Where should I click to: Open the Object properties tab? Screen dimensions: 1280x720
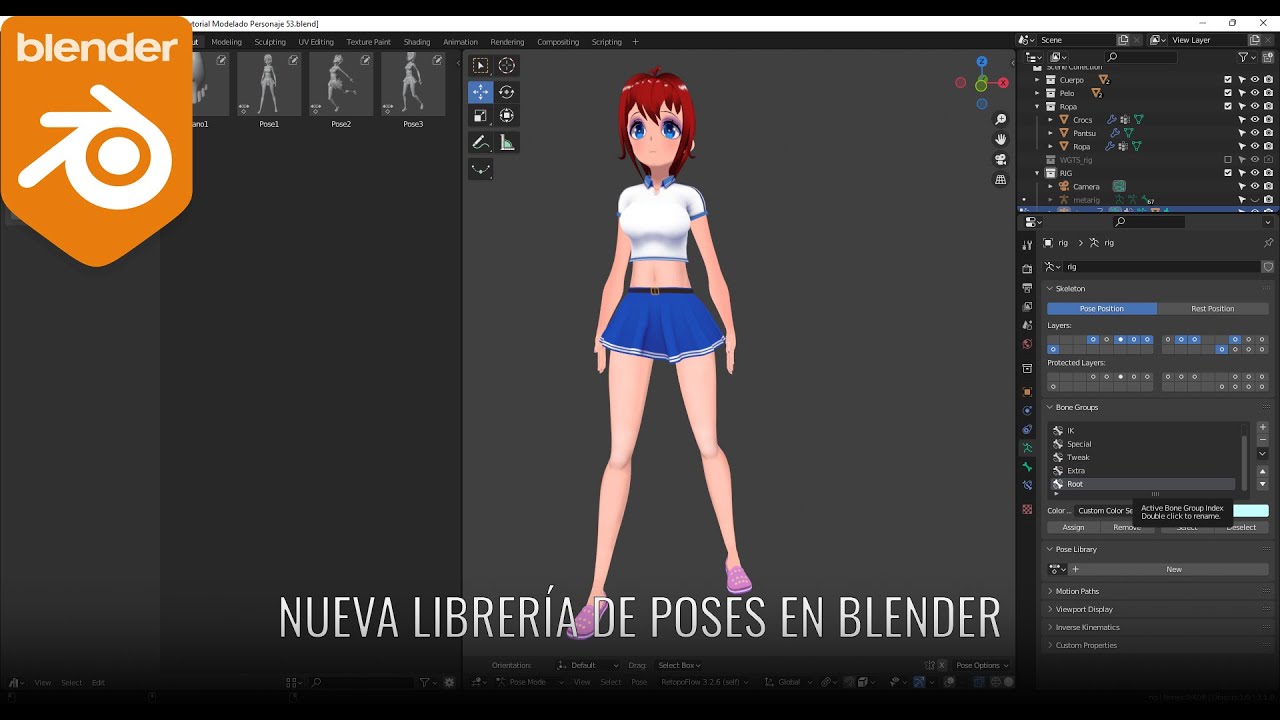tap(1027, 392)
